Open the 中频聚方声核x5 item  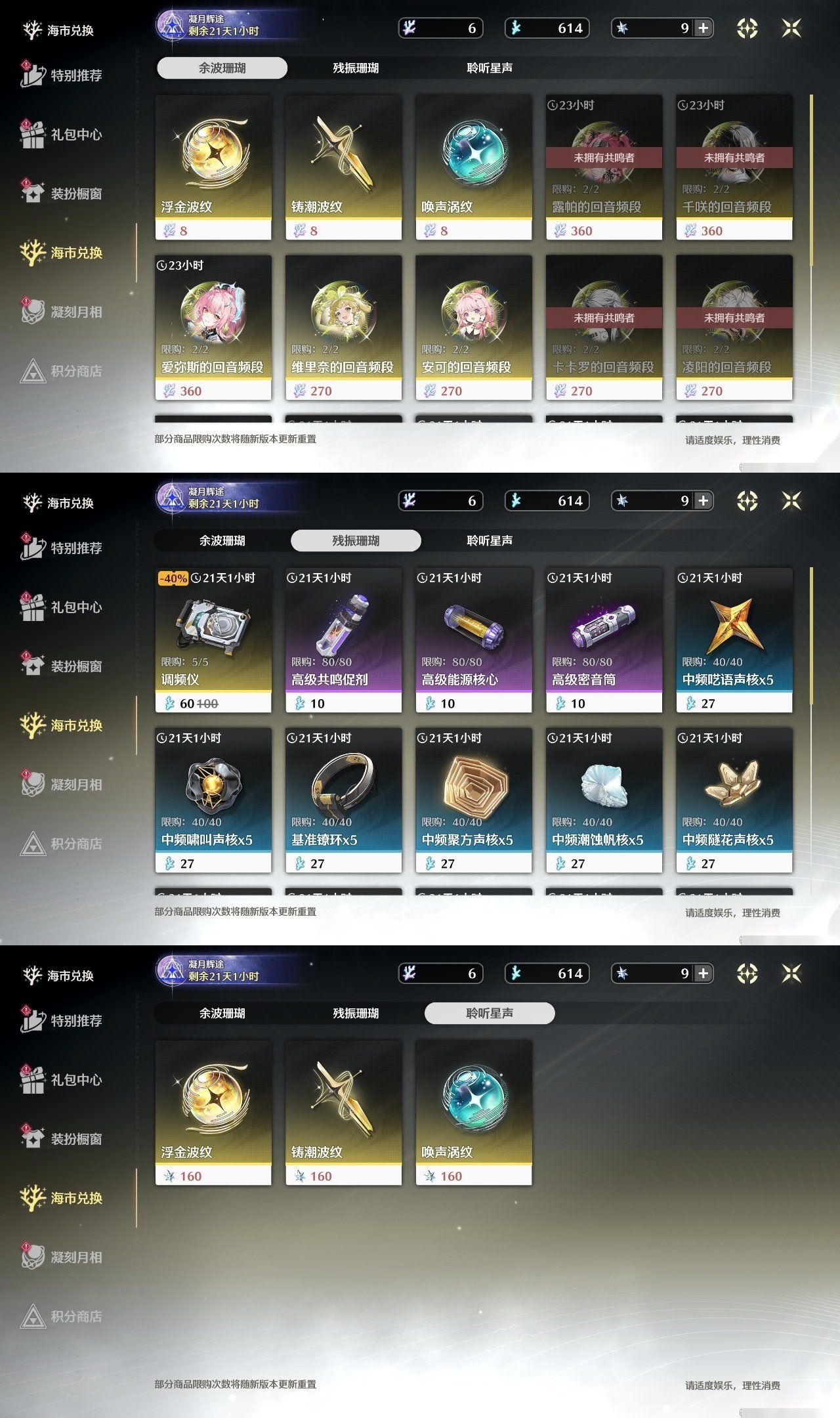pos(474,800)
